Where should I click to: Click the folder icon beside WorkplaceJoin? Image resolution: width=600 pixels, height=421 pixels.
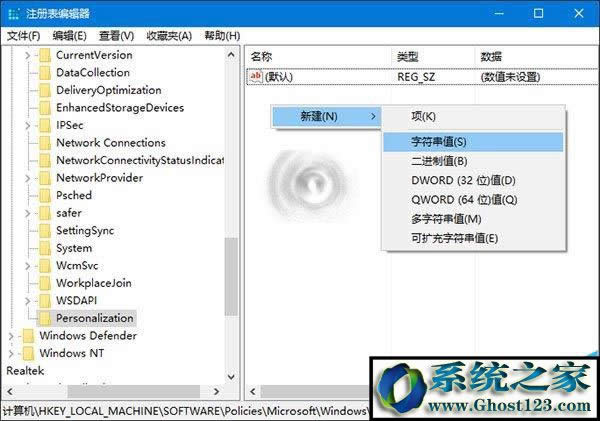[44, 283]
